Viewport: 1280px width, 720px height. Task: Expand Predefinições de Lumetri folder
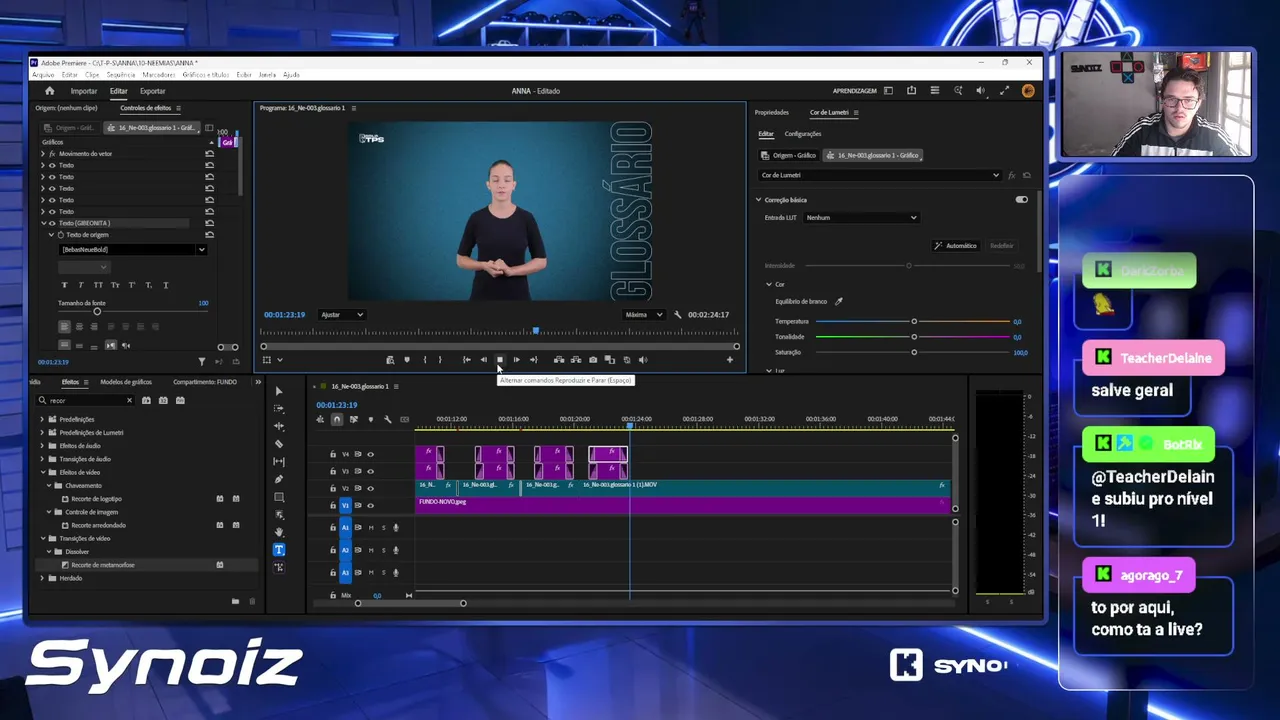[42, 433]
